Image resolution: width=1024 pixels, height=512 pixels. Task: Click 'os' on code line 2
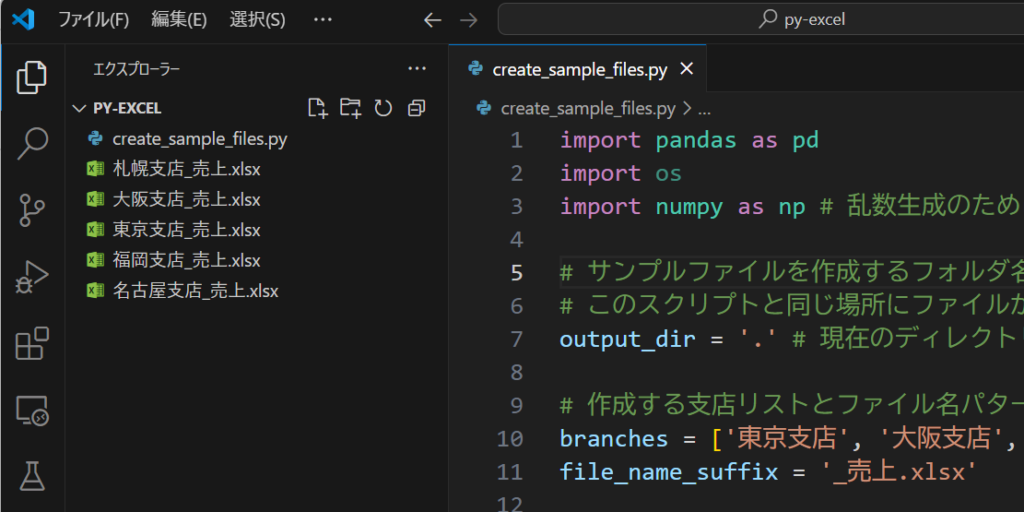[669, 173]
